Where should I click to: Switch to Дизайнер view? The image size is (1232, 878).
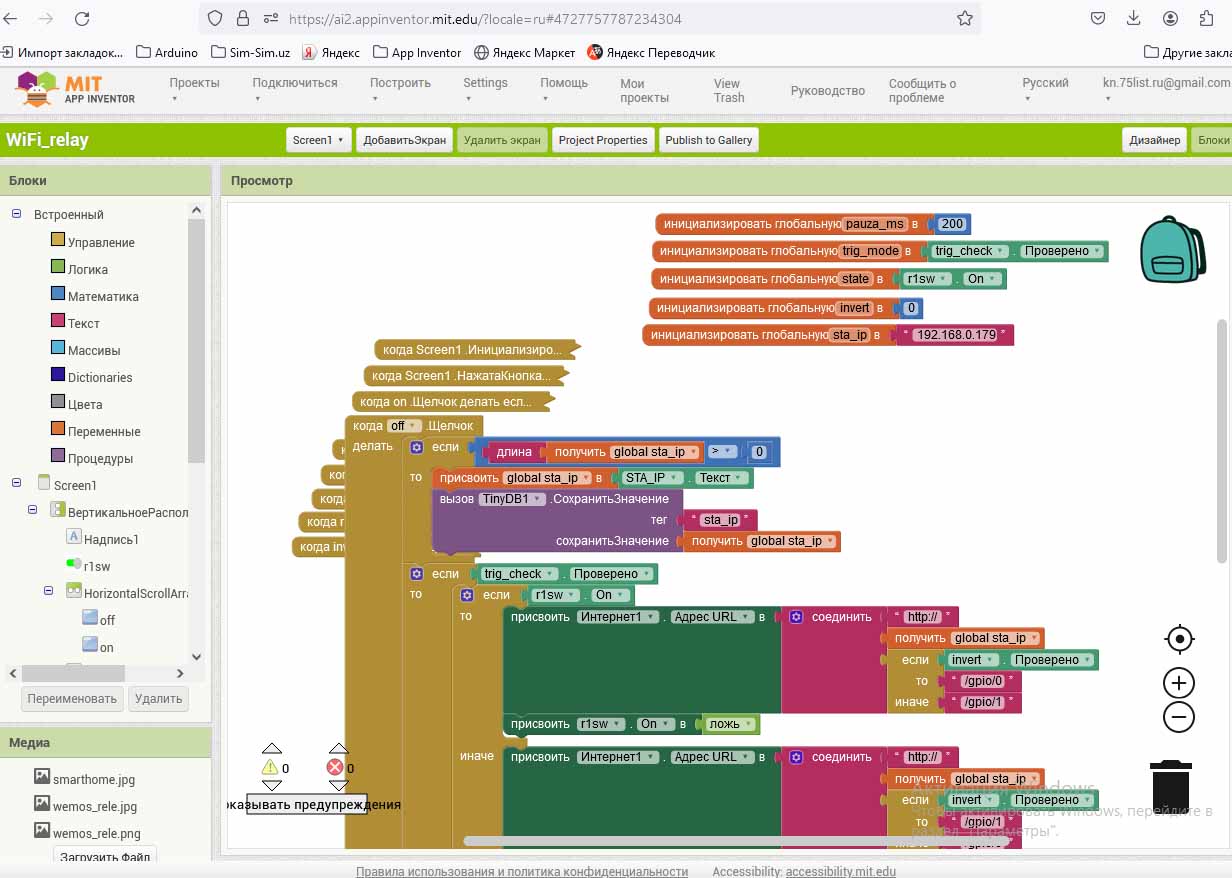click(1154, 140)
